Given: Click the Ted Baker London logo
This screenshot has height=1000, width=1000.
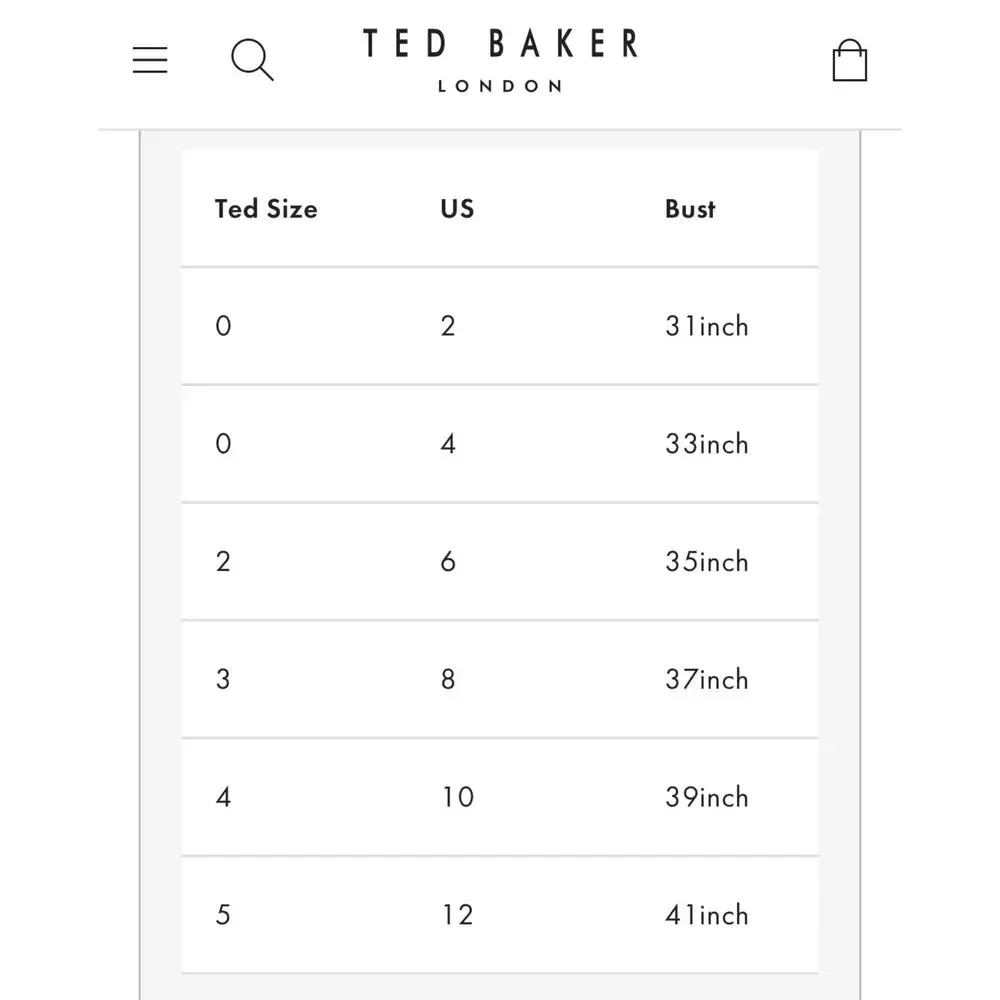Looking at the screenshot, I should point(500,60).
